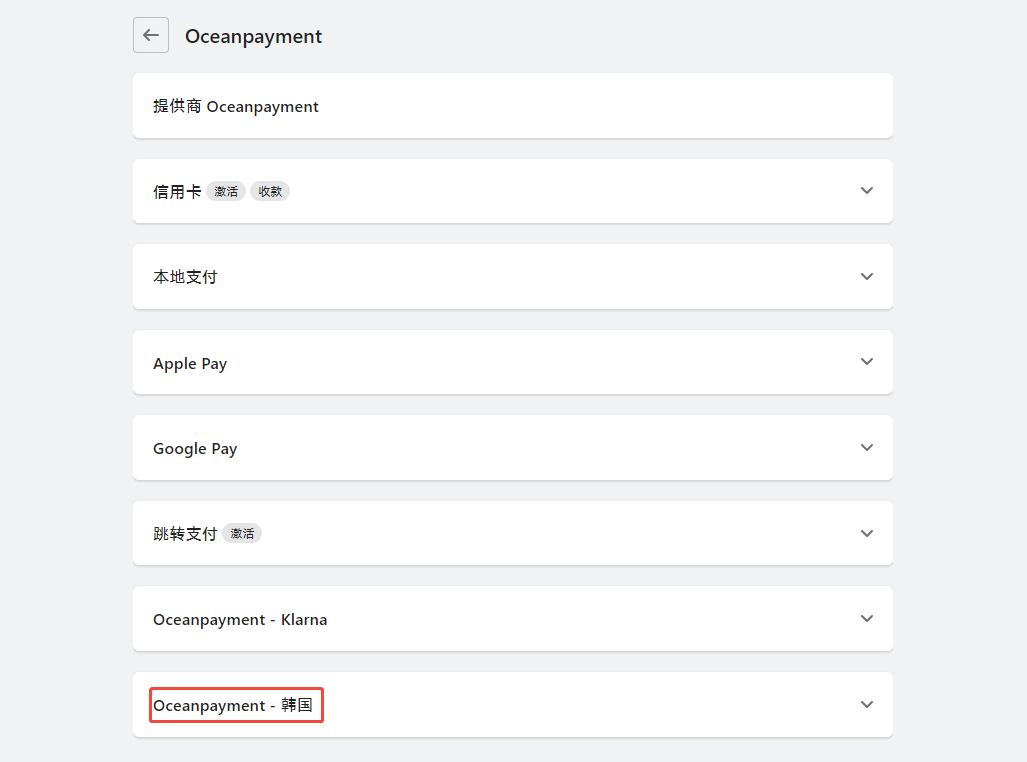Click the 激活 badge next to 信用卡

click(x=226, y=192)
